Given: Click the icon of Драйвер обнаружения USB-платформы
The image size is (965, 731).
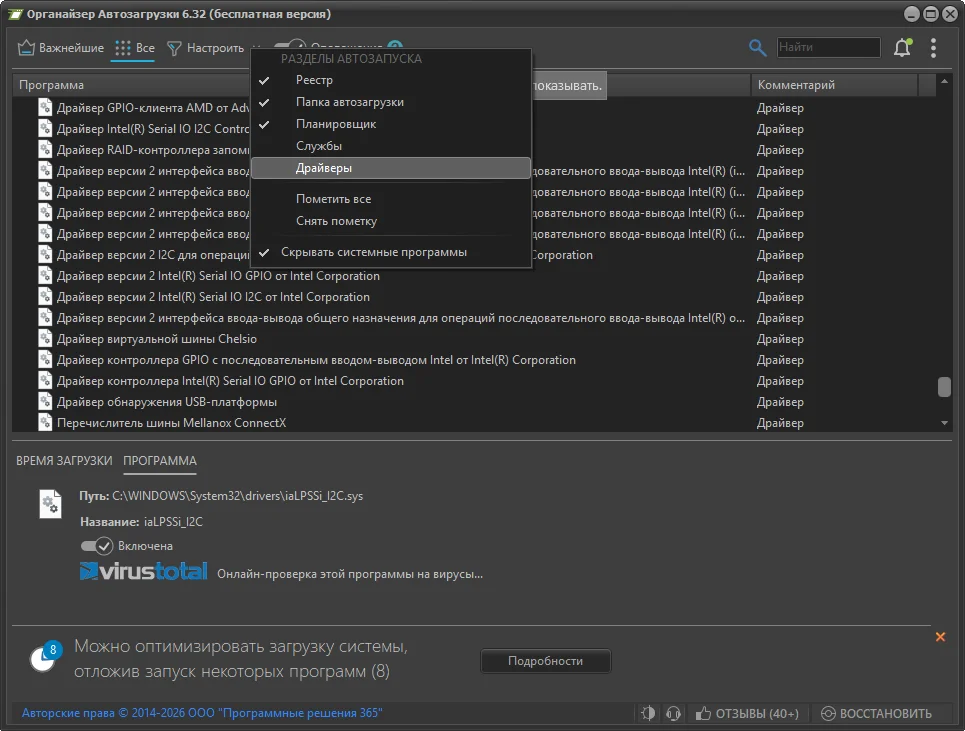Looking at the screenshot, I should coord(45,402).
